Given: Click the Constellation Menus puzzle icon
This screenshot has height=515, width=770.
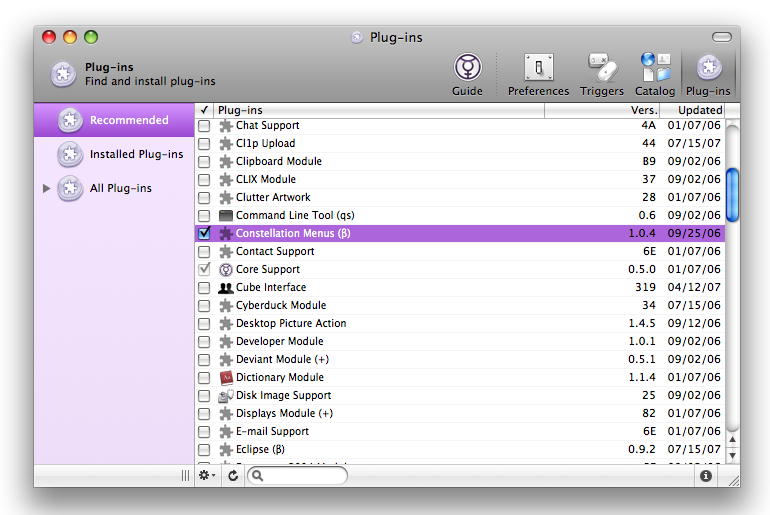Looking at the screenshot, I should (225, 234).
